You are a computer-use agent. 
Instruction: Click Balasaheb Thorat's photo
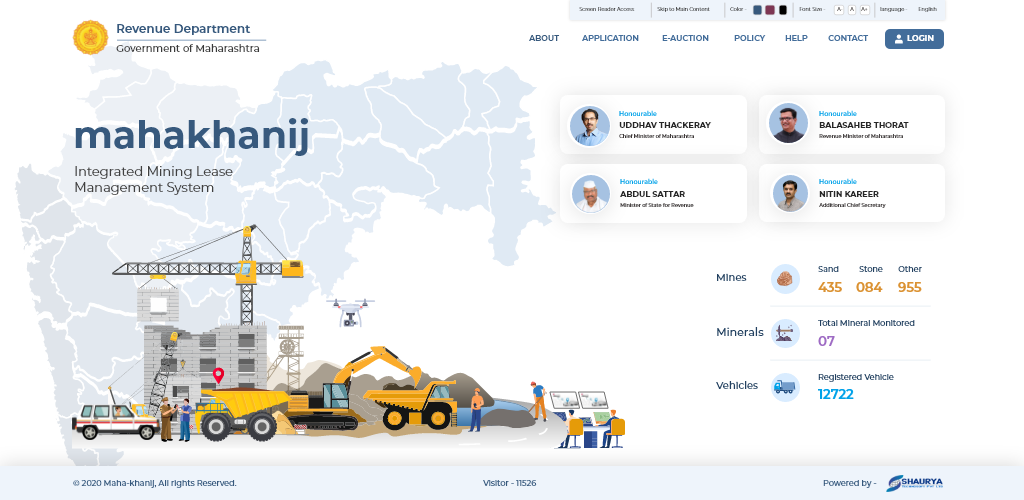coord(788,123)
